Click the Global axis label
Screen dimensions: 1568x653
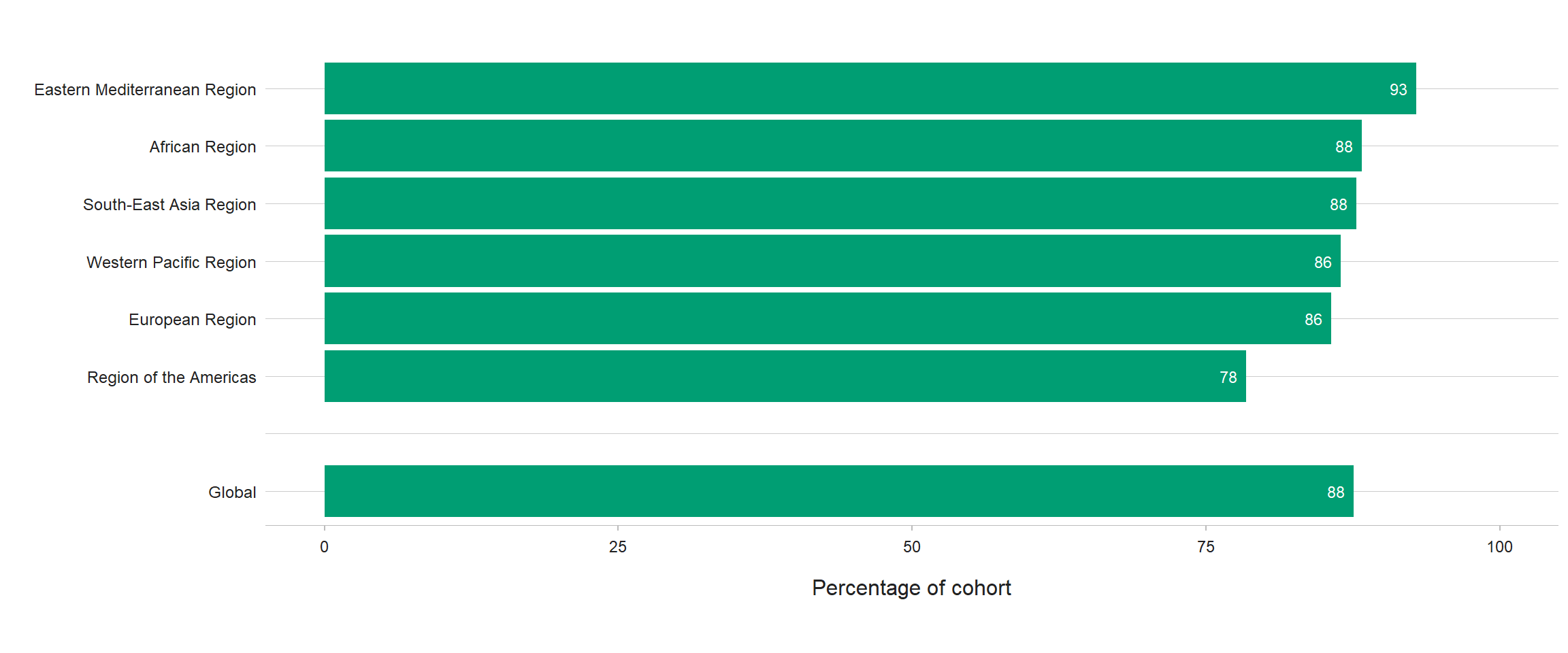pos(232,492)
